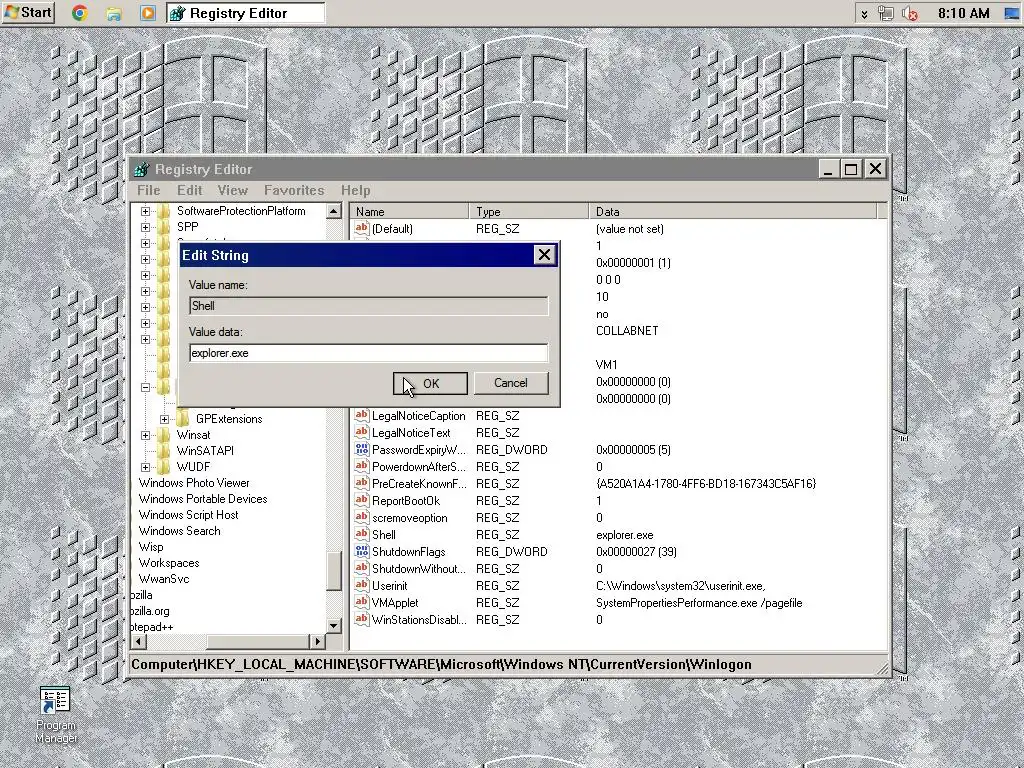Select the Workspaces key
1024x768 pixels.
tap(168, 563)
